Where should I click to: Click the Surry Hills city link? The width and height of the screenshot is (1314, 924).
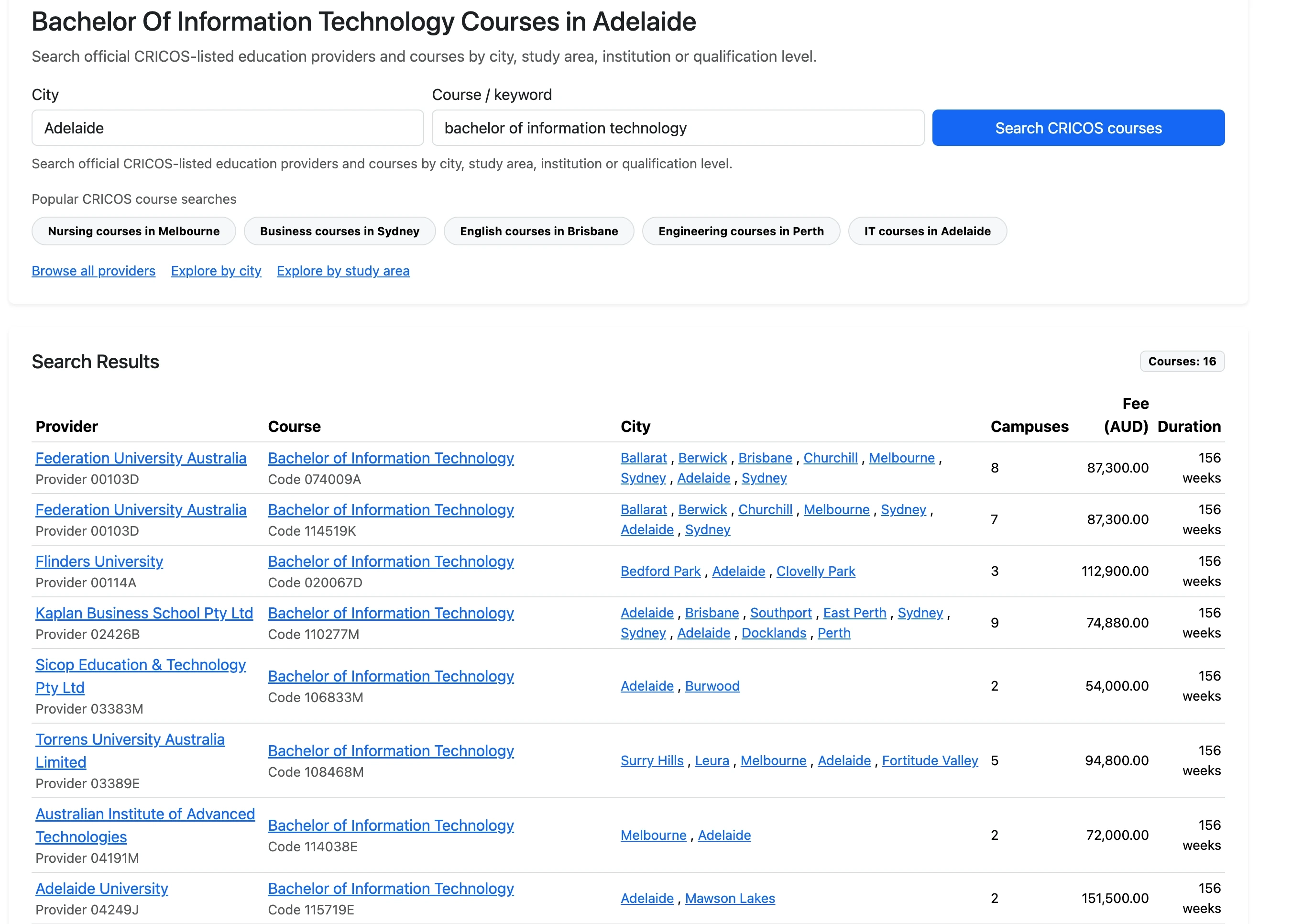(x=652, y=760)
